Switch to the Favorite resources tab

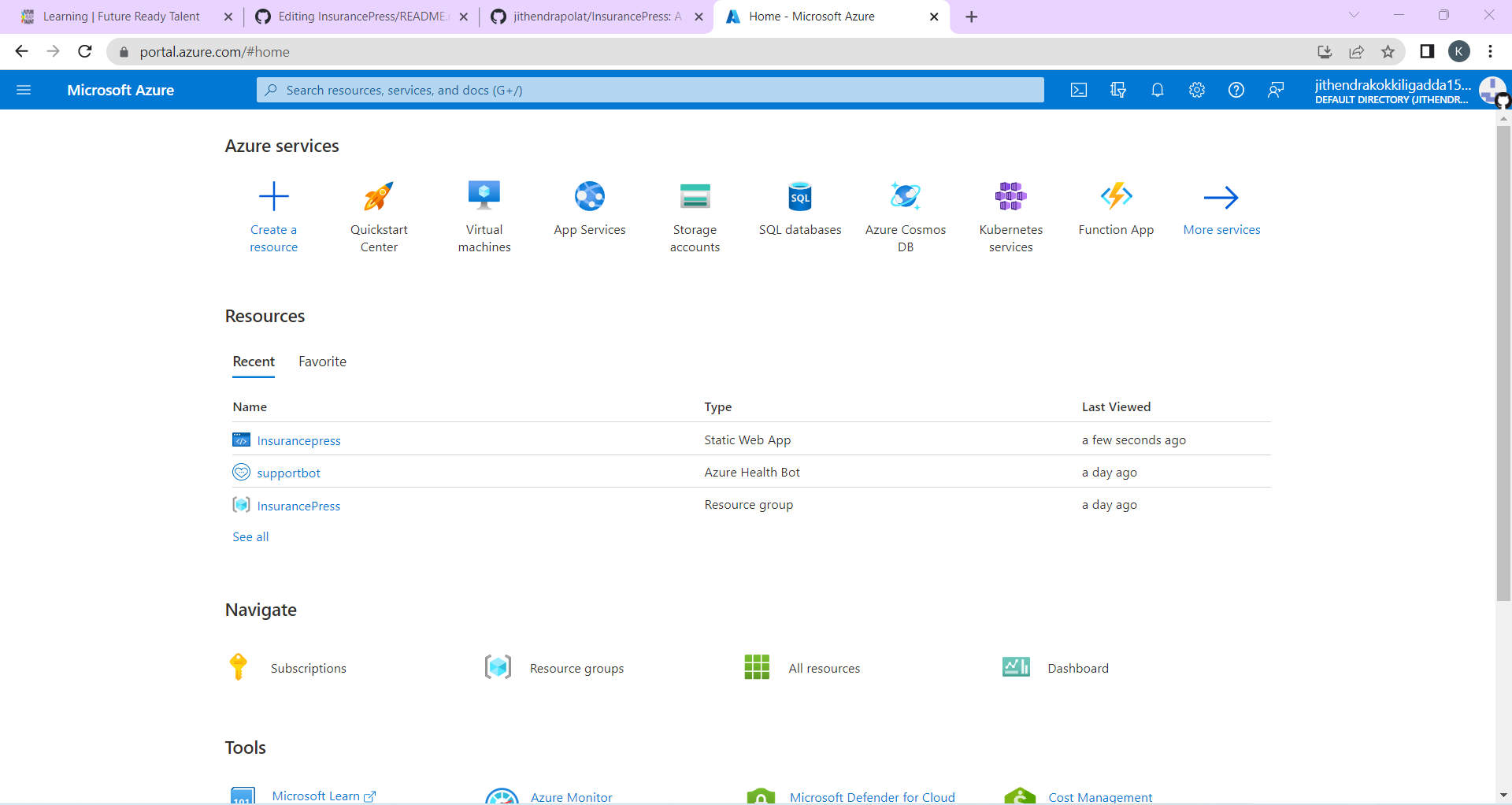point(322,362)
